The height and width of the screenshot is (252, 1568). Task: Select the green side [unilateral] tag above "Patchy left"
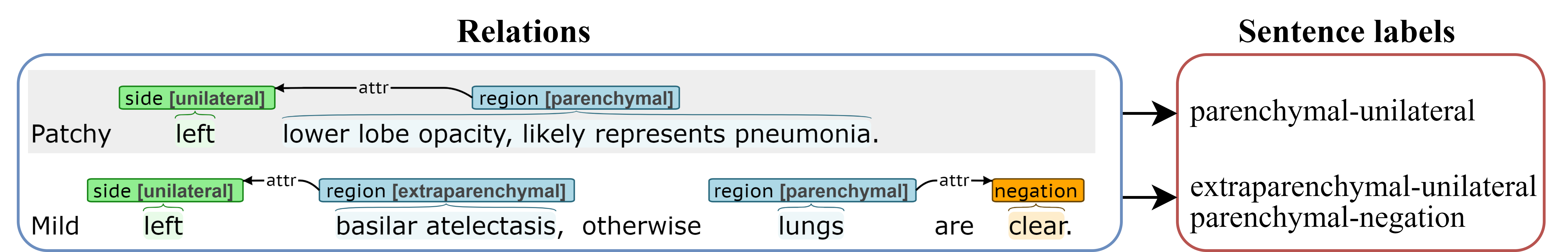tap(197, 98)
